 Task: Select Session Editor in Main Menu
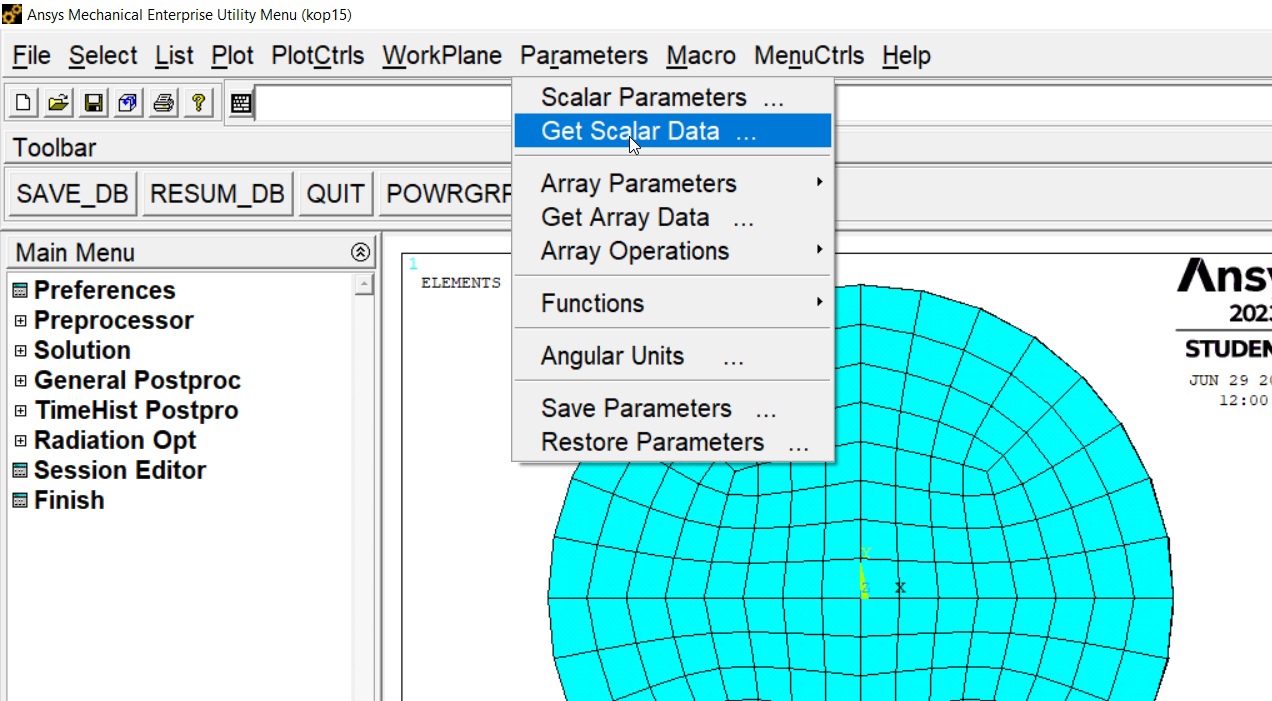pos(120,471)
